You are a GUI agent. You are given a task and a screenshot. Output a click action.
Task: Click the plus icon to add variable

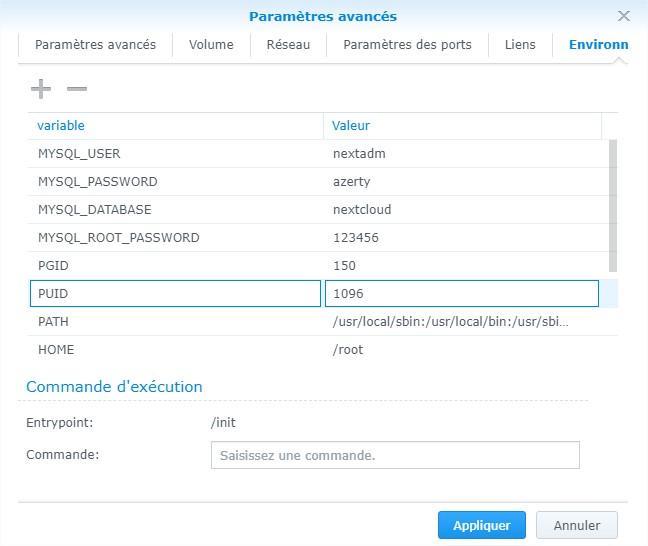tap(40, 90)
